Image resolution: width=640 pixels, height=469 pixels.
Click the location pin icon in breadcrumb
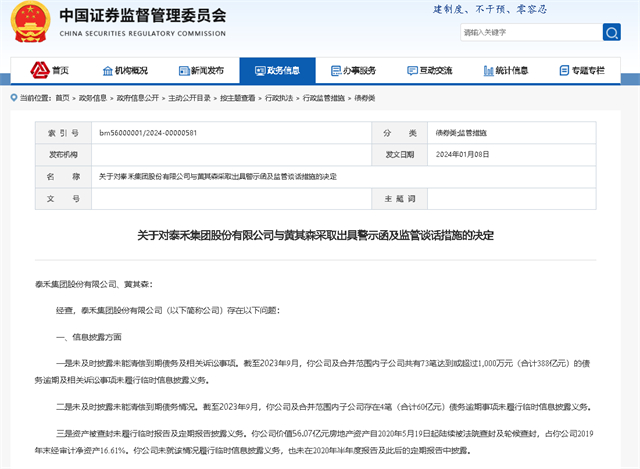coord(14,98)
